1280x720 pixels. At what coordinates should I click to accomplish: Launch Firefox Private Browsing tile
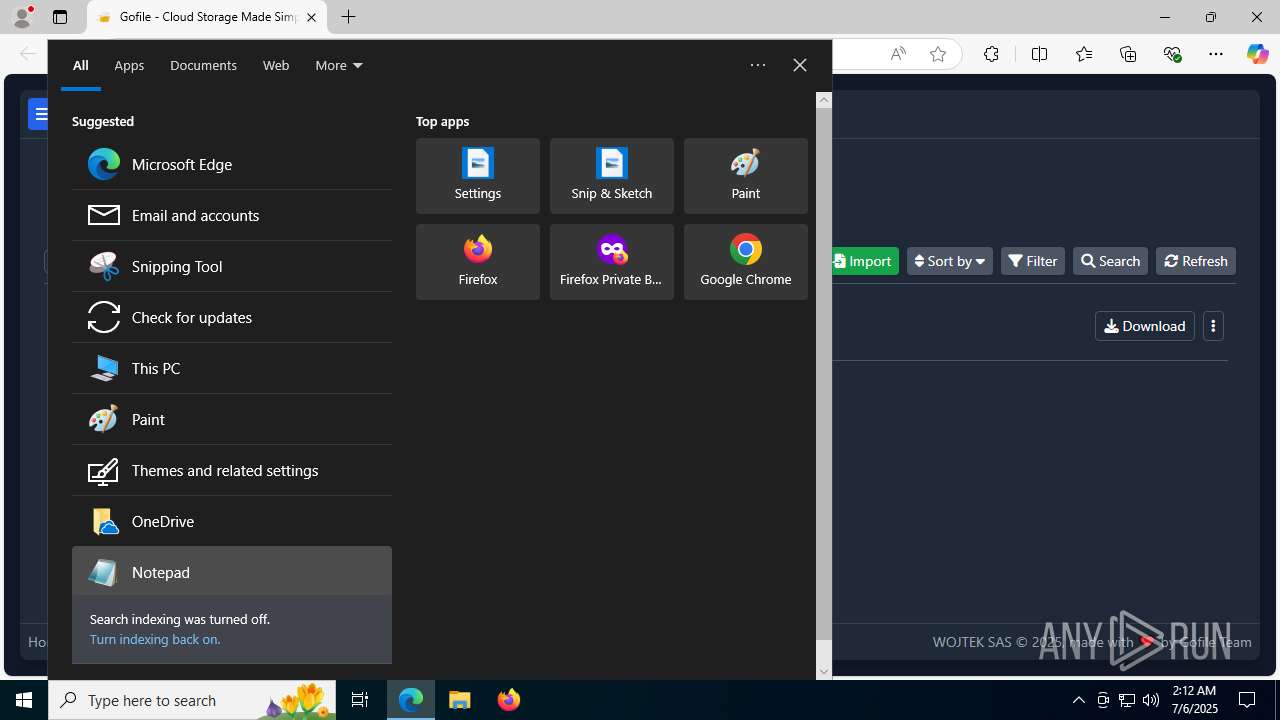click(x=612, y=262)
